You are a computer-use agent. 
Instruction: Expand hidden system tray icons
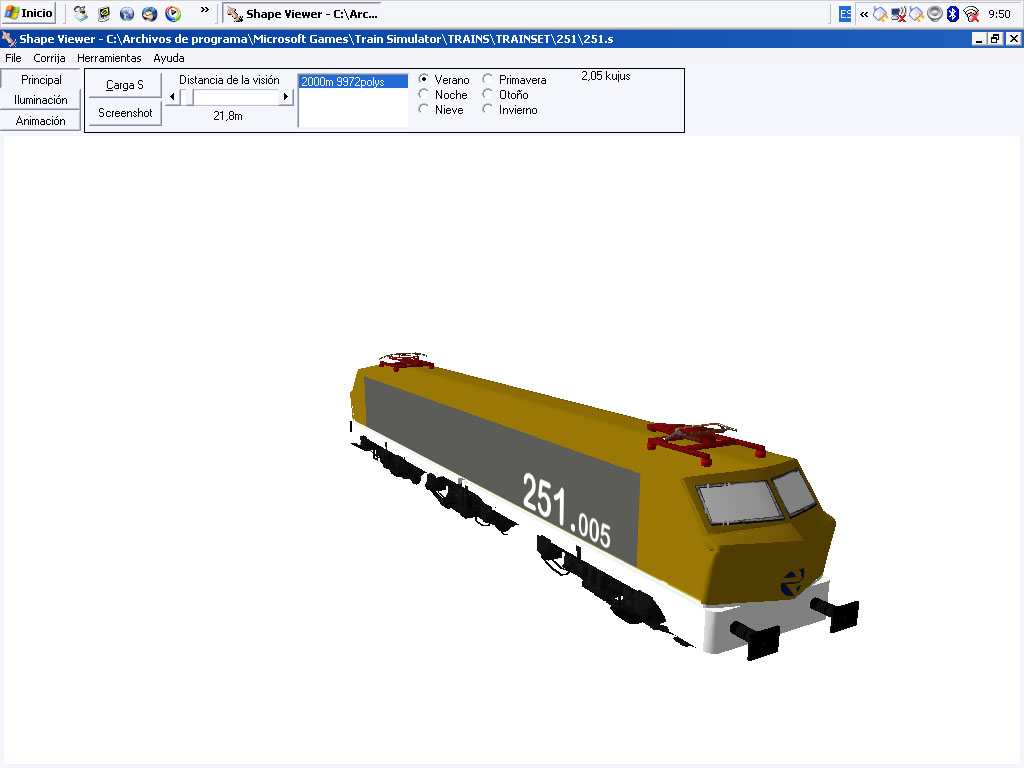point(864,14)
